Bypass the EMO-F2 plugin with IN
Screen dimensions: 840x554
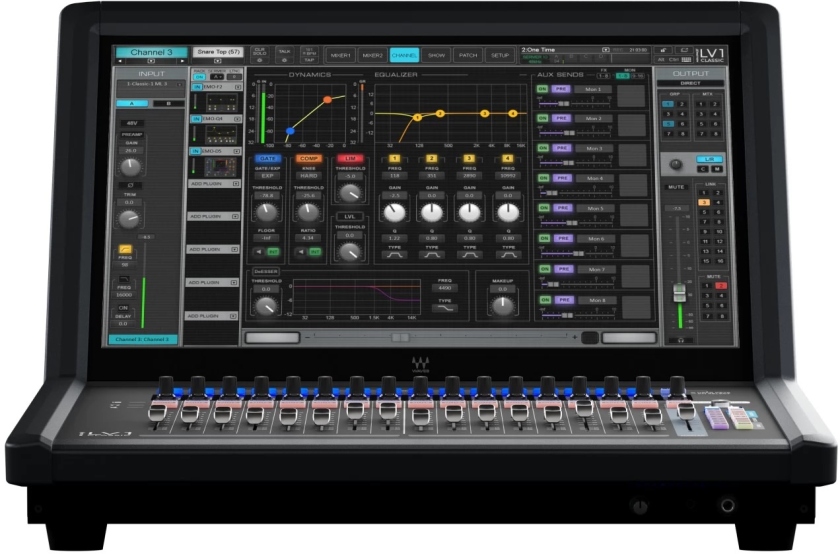[x=197, y=87]
